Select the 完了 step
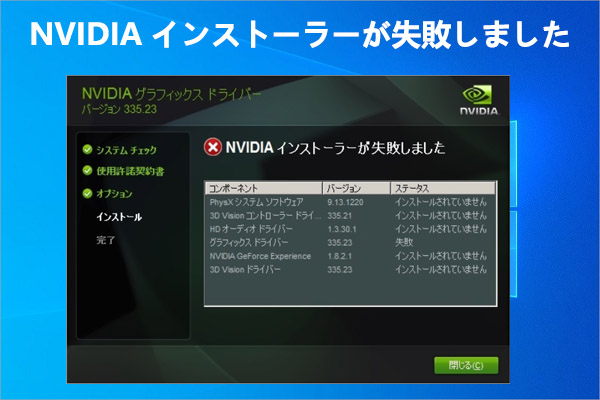The height and width of the screenshot is (400, 600). 106,240
